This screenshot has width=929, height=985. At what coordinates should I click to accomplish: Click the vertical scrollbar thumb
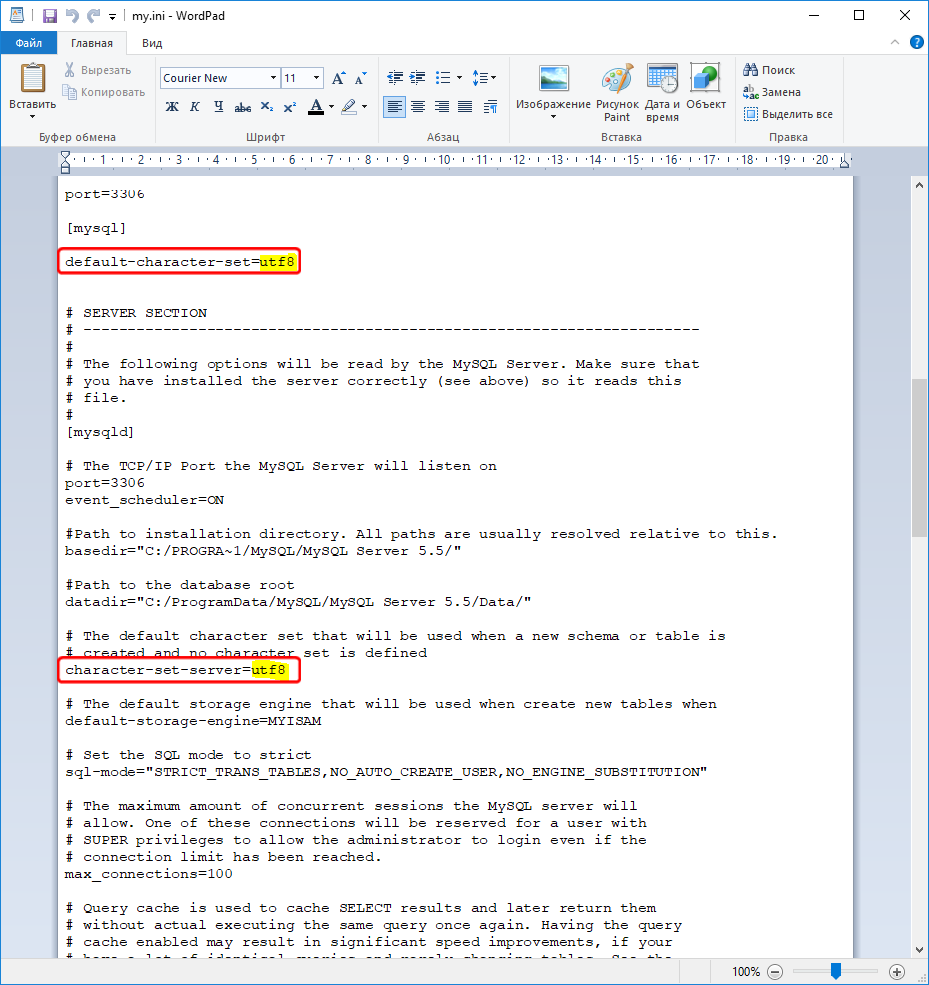pos(919,458)
